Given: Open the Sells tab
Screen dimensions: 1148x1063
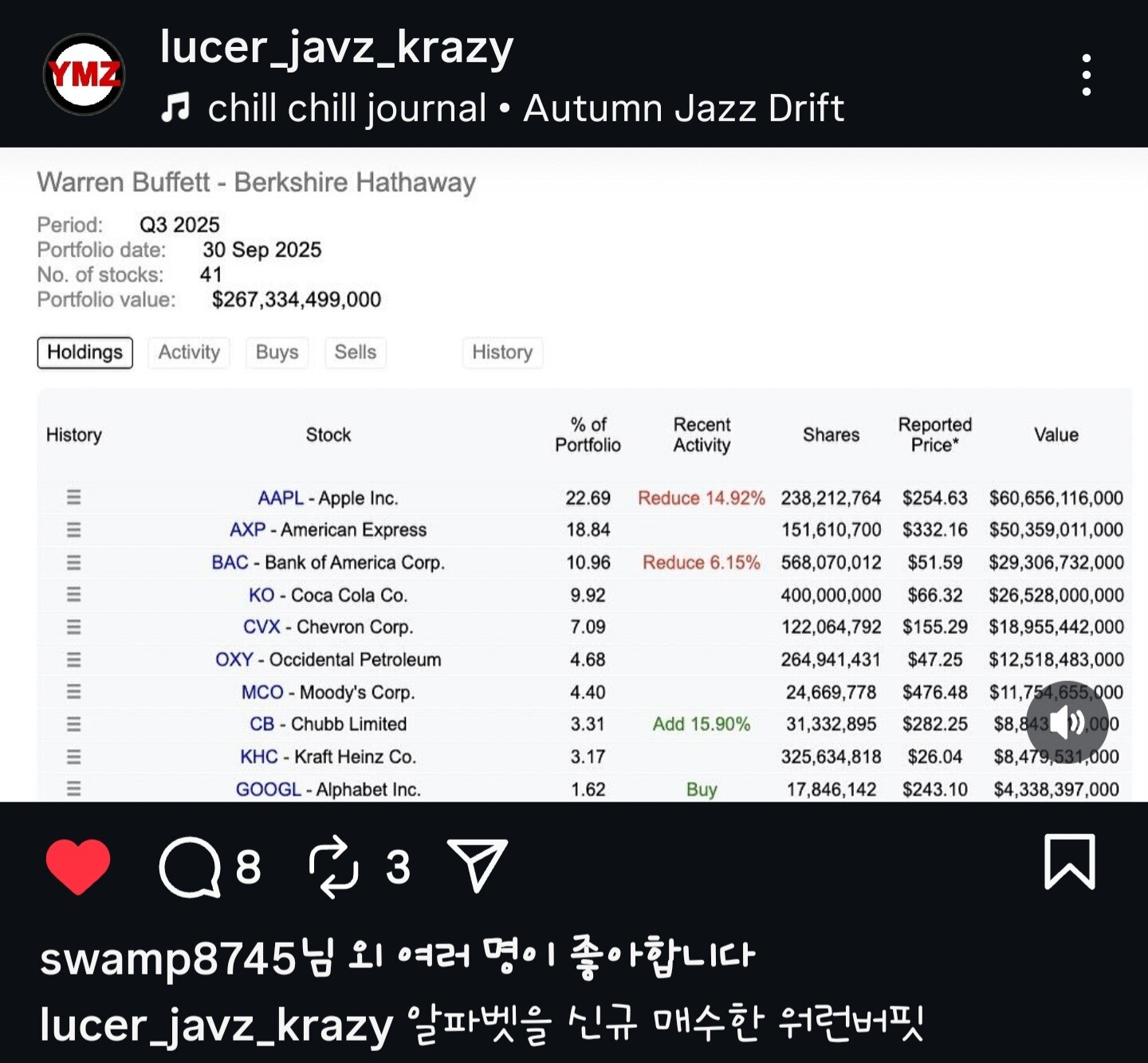Looking at the screenshot, I should click(x=355, y=352).
